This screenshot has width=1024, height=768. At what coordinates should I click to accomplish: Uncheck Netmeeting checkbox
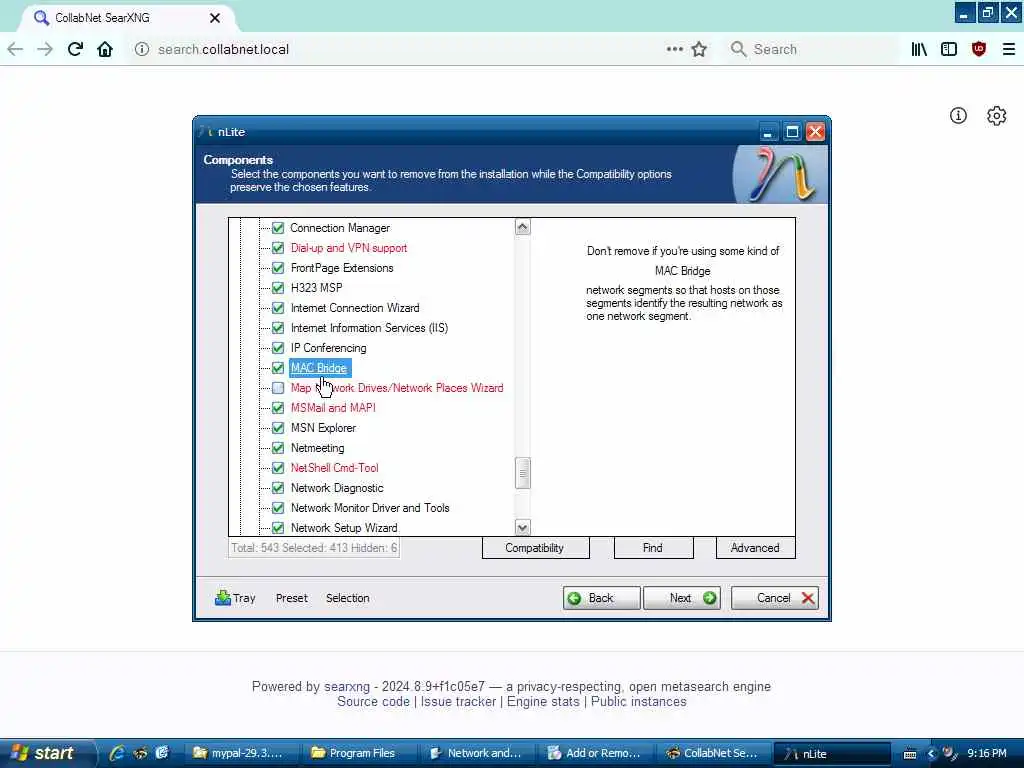tap(278, 448)
